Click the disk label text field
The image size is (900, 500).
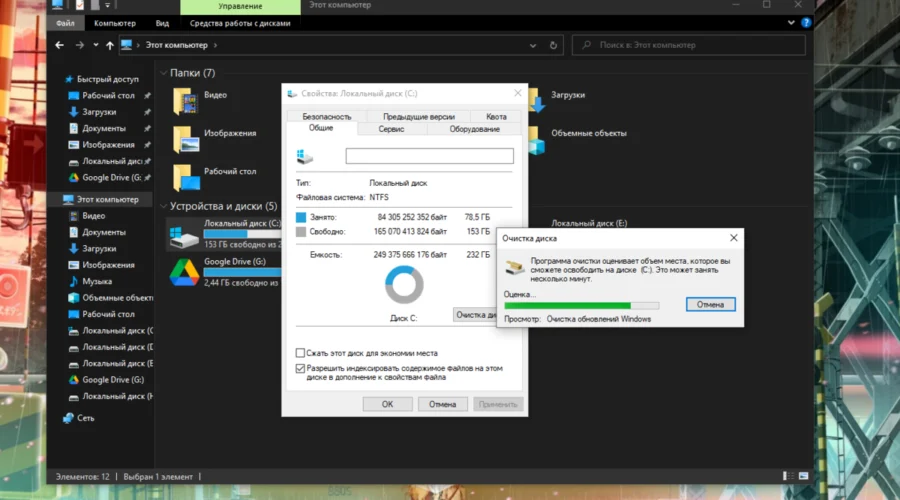[x=429, y=156]
